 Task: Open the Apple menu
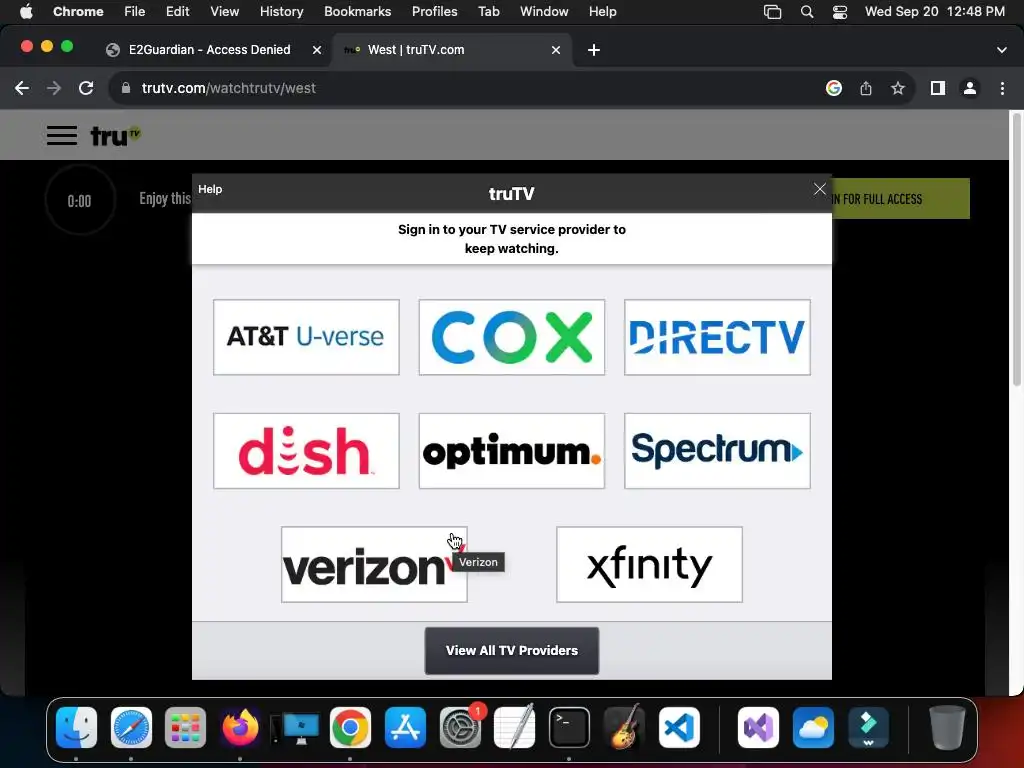click(26, 12)
